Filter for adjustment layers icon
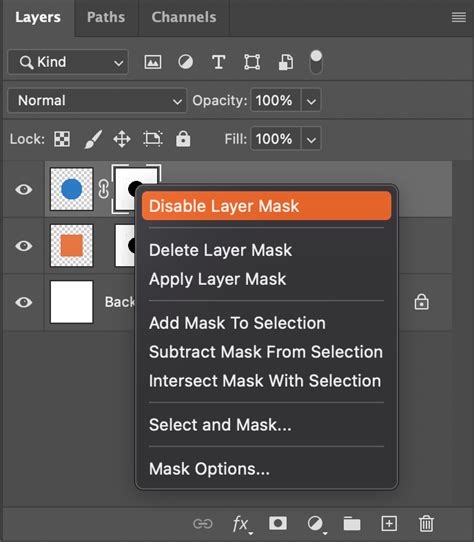The width and height of the screenshot is (474, 542). [186, 62]
